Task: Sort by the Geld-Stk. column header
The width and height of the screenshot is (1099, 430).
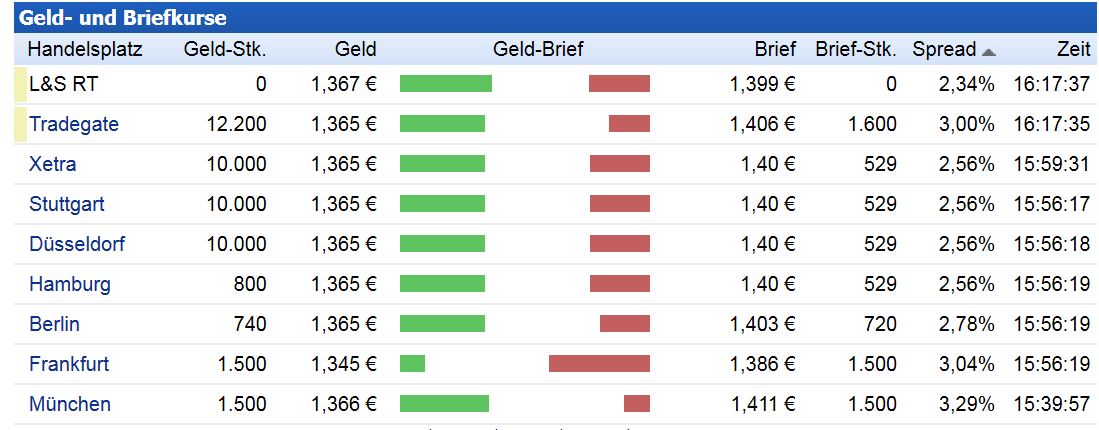Action: coord(225,50)
